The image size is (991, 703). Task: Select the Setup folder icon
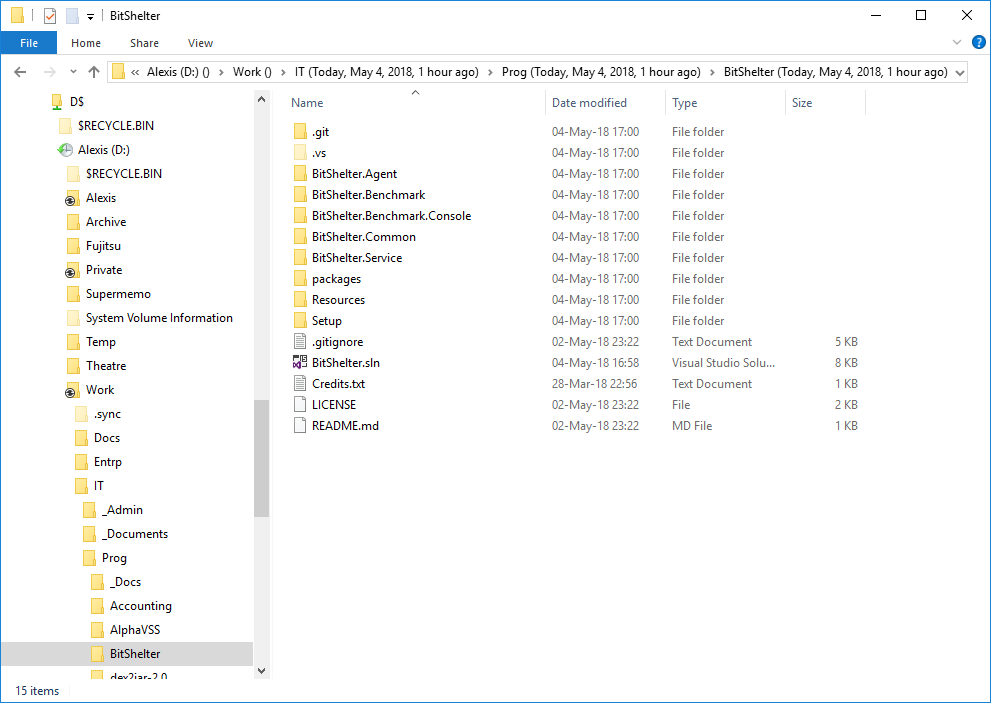coord(300,321)
